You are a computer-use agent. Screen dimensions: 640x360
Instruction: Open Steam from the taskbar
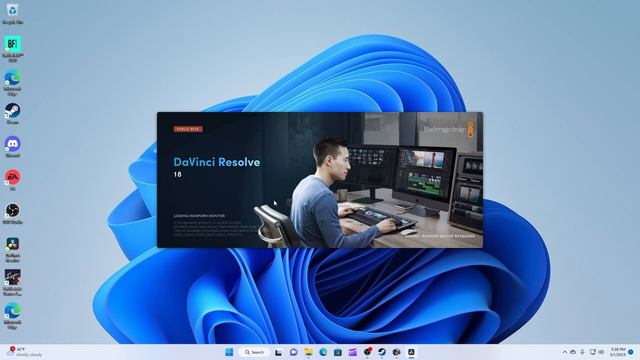point(382,352)
